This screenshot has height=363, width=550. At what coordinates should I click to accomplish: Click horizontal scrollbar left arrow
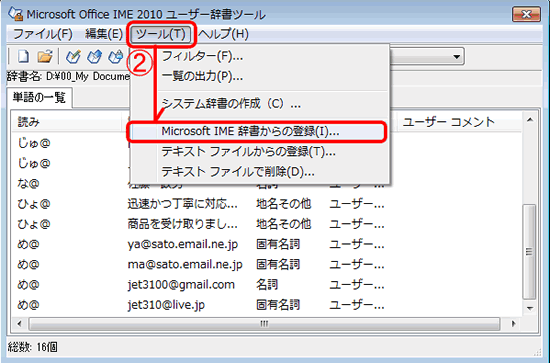[x=20, y=323]
